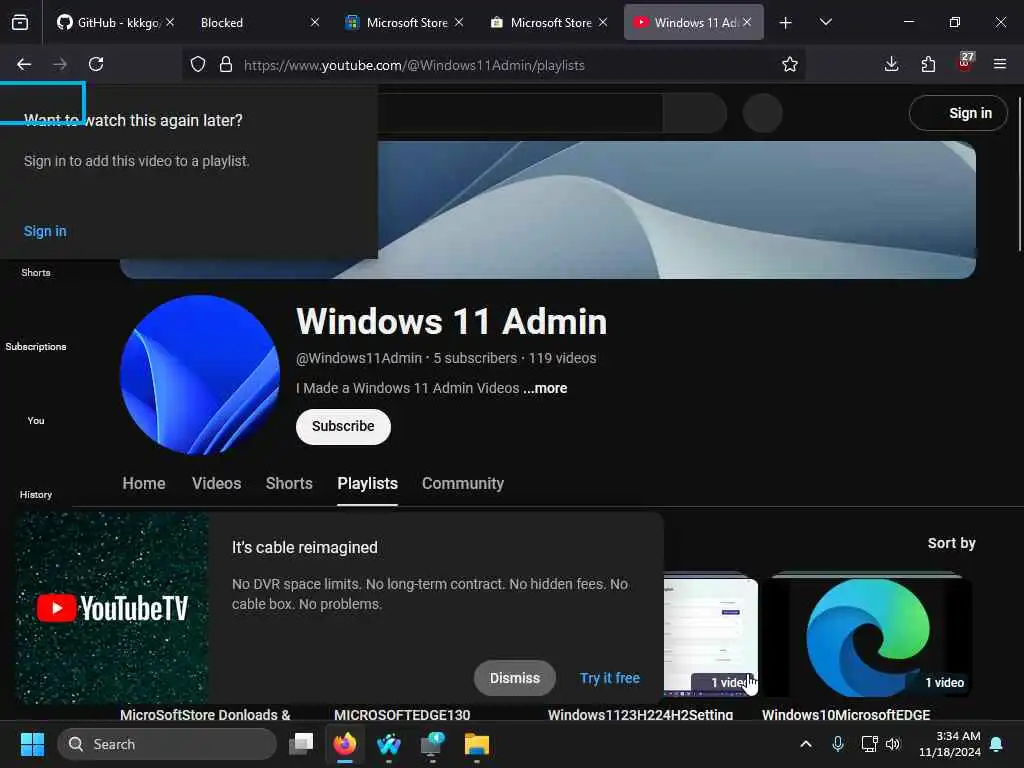Click the taskbar Search box
This screenshot has width=1024, height=768.
[x=167, y=744]
